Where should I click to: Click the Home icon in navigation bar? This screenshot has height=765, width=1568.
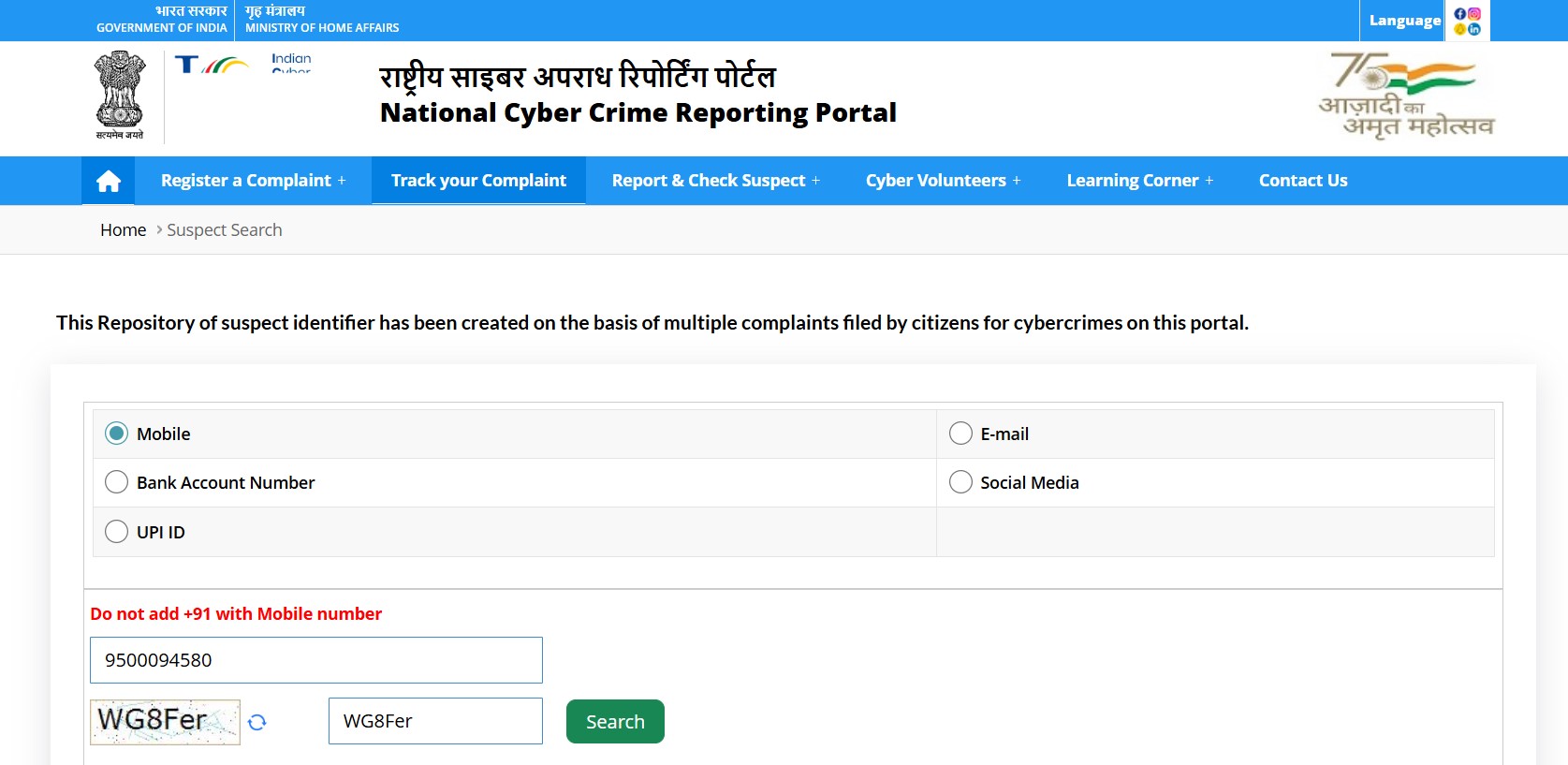tap(109, 181)
